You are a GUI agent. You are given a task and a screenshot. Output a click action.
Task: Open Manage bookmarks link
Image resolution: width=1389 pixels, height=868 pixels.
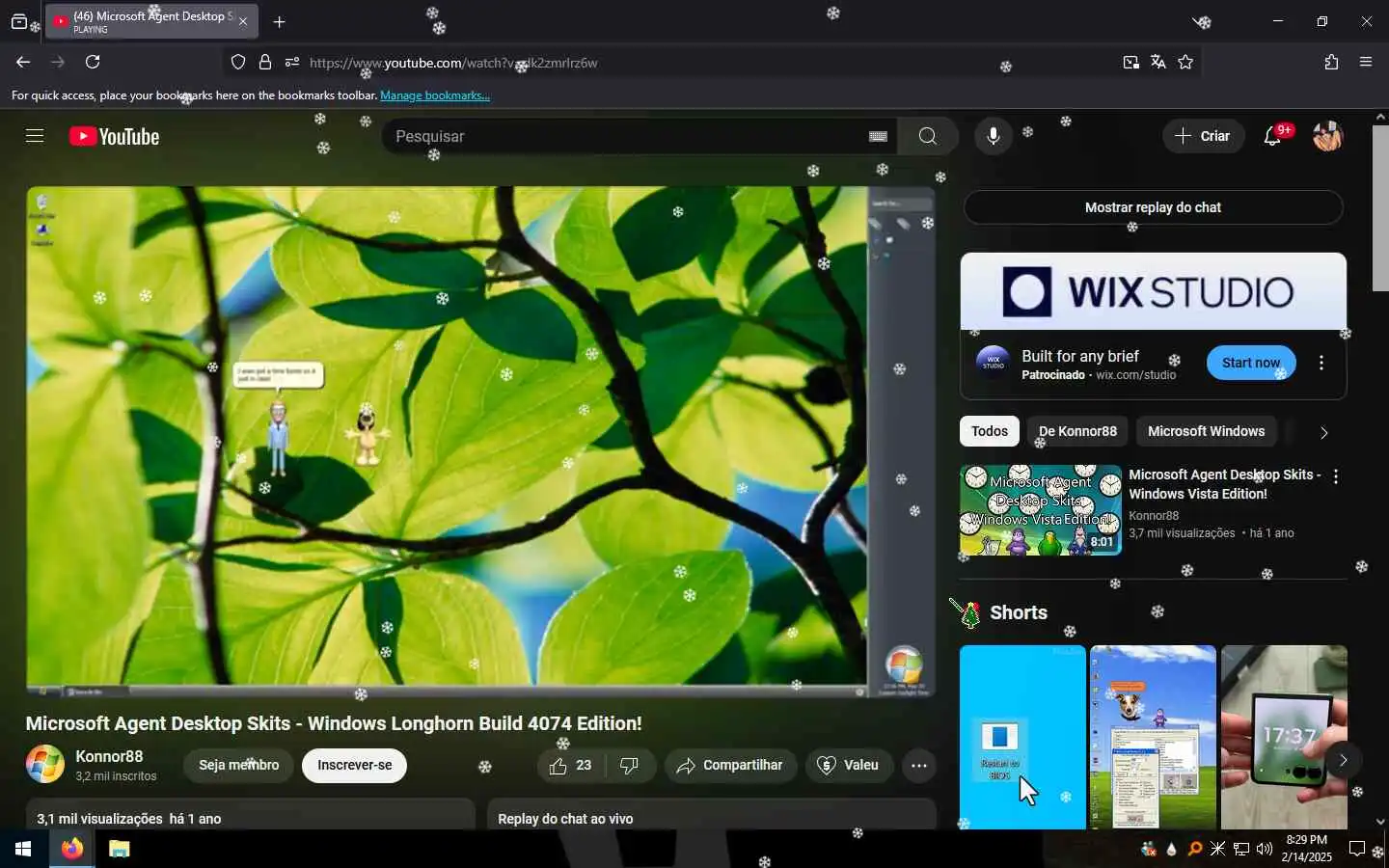coord(435,95)
